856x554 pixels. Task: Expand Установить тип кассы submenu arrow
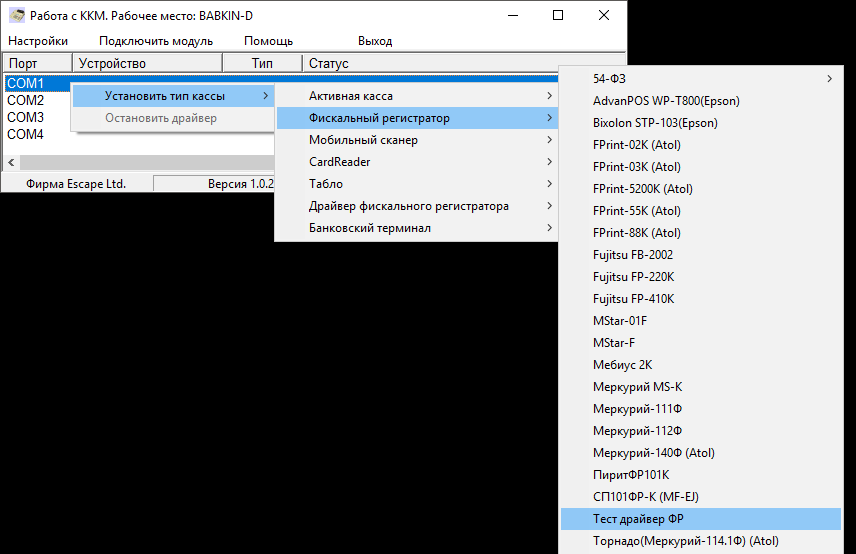click(265, 96)
